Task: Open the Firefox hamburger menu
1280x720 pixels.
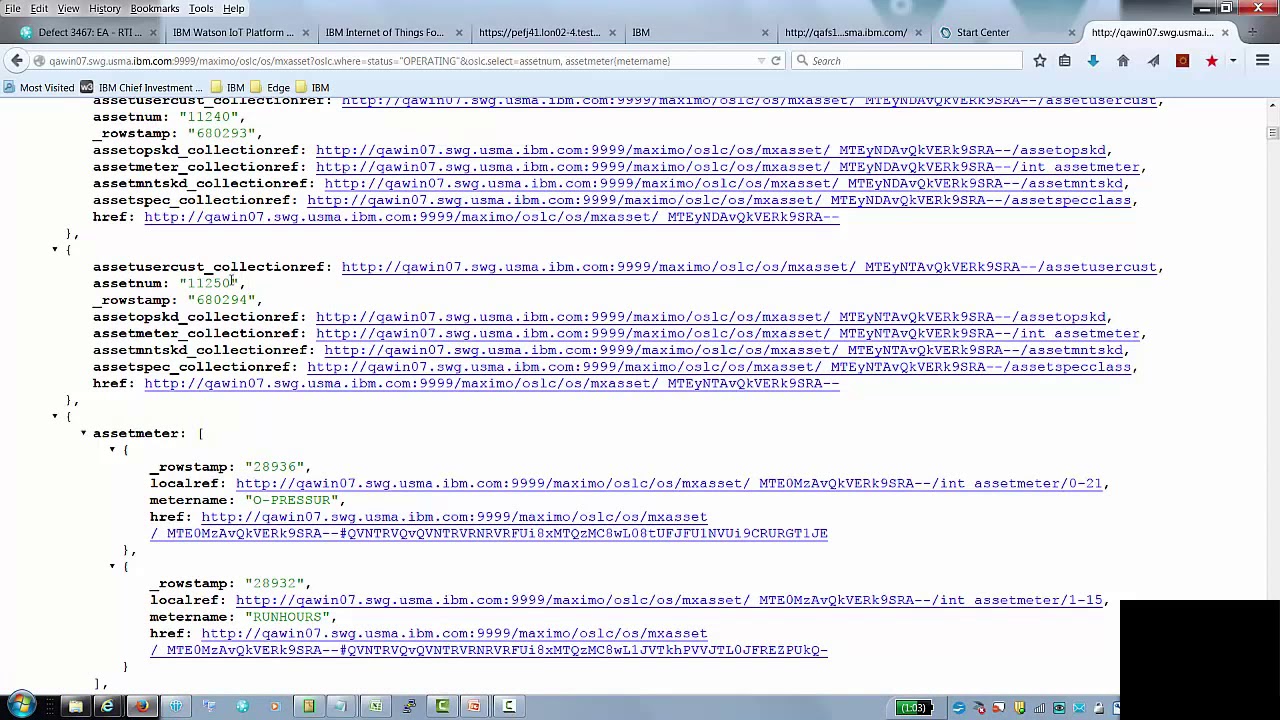Action: [1262, 61]
